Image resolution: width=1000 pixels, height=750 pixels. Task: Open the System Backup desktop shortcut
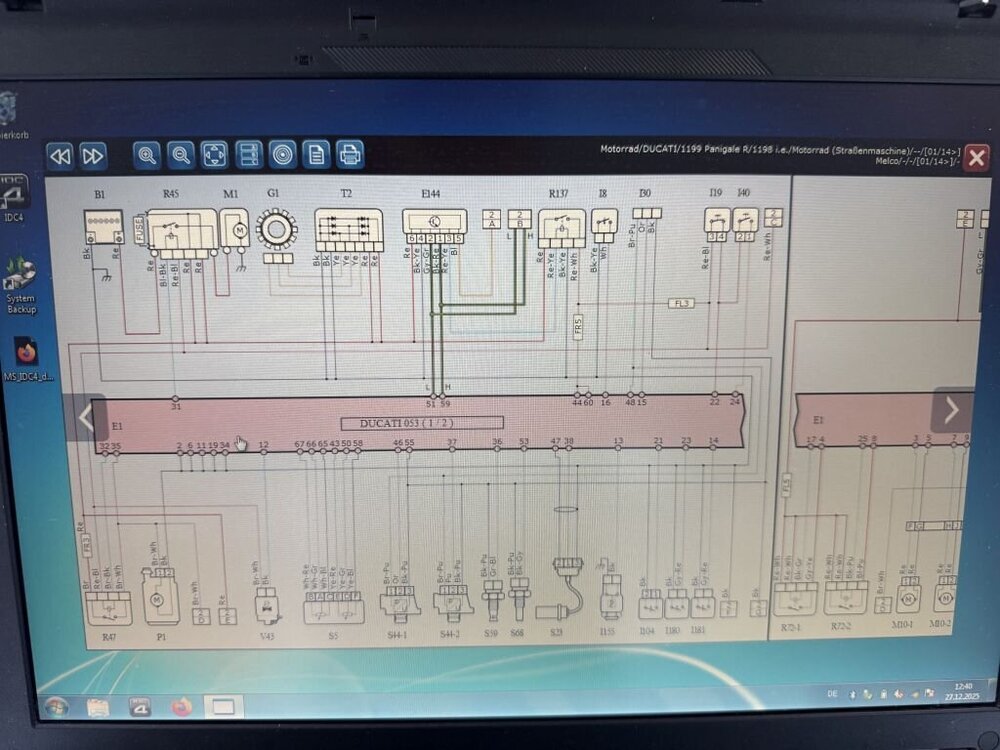(x=21, y=286)
